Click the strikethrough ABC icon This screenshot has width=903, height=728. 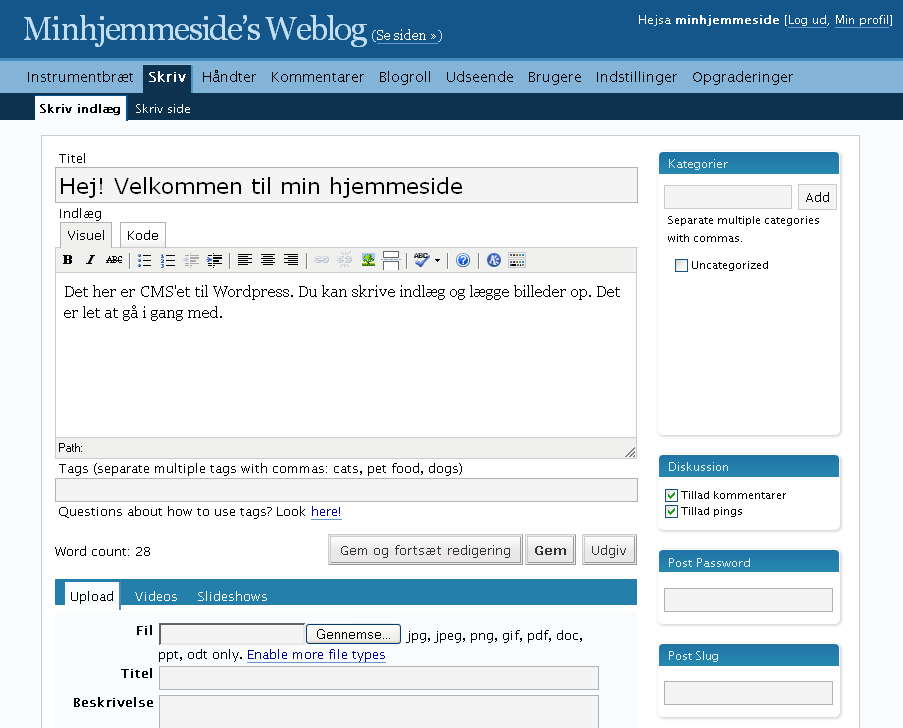(114, 260)
